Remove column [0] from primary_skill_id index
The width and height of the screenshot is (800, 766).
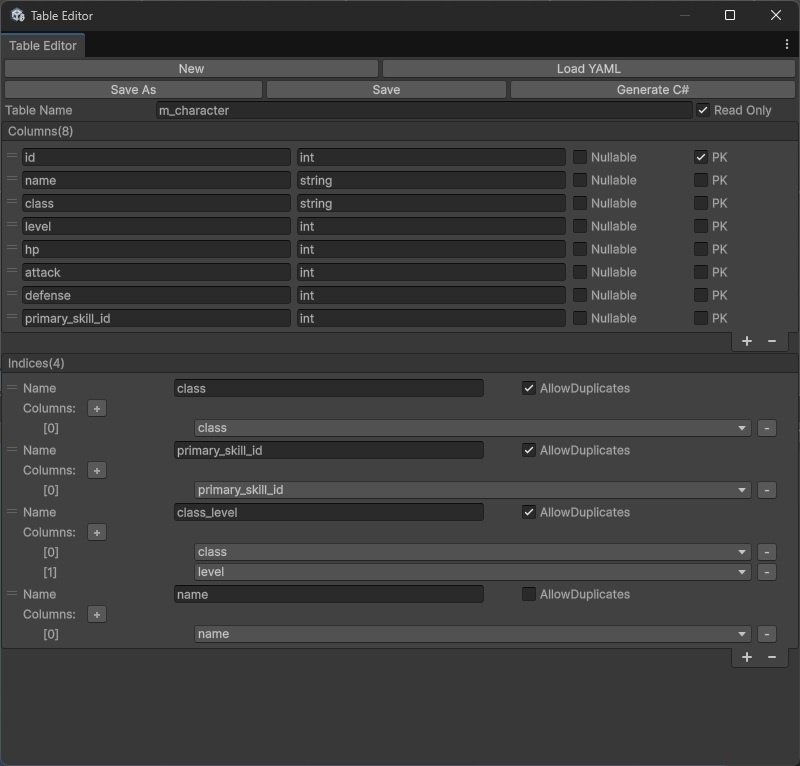point(766,490)
